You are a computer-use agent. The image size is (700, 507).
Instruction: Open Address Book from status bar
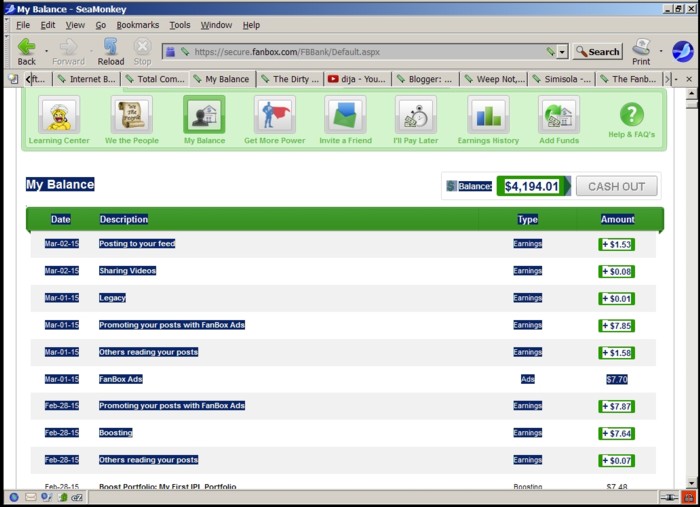(62, 497)
